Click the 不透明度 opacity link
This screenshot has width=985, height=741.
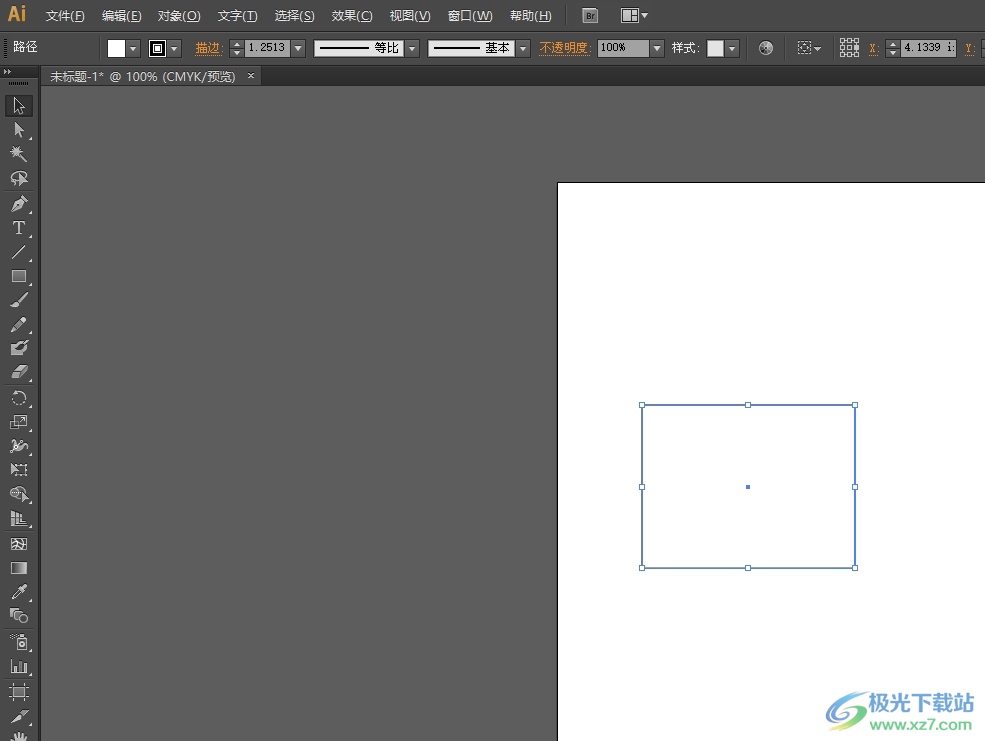[x=565, y=48]
